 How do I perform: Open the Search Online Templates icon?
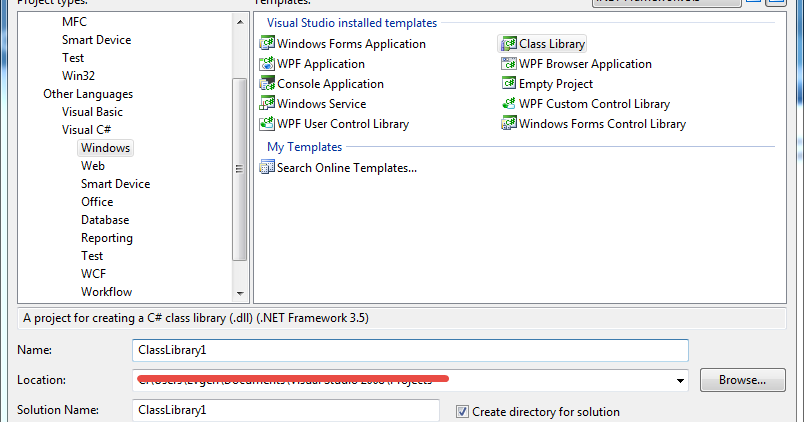coord(267,167)
